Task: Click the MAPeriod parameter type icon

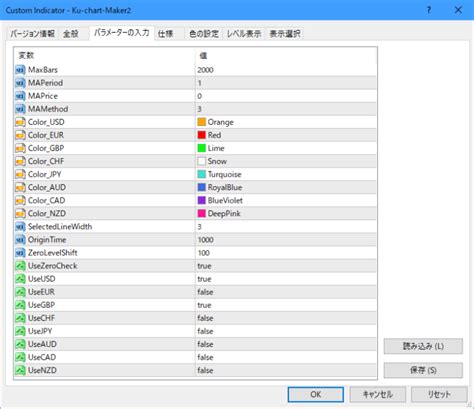Action: click(x=20, y=83)
